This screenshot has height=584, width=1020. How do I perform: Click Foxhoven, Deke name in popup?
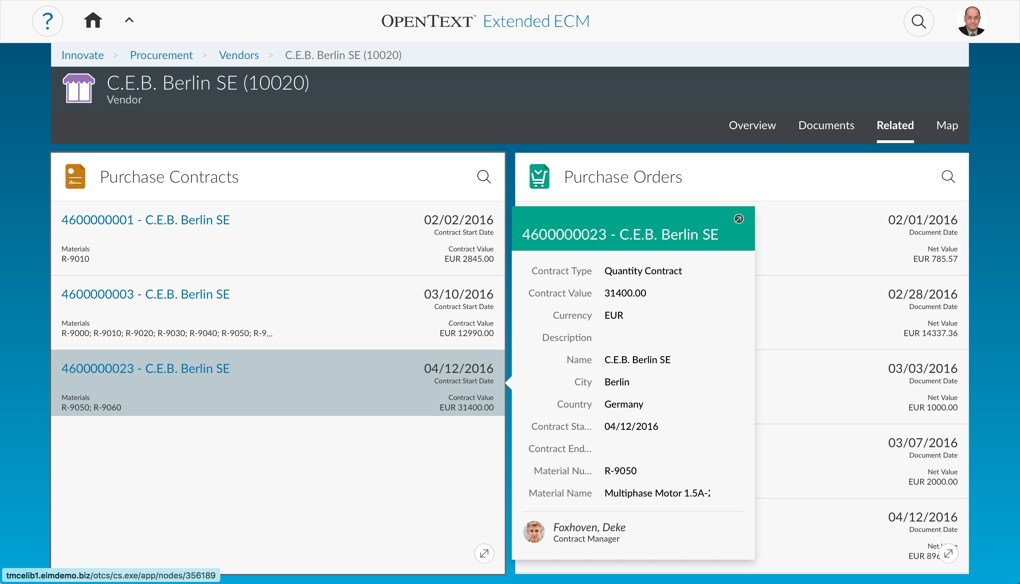coord(589,527)
